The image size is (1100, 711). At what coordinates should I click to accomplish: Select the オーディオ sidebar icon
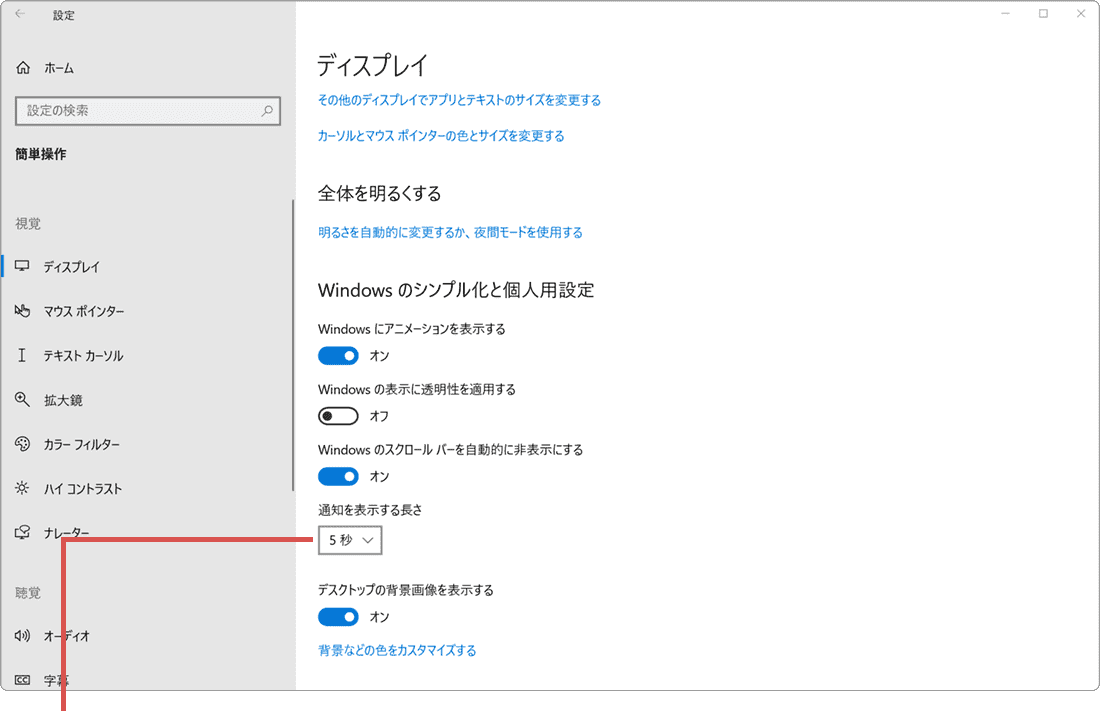[22, 635]
